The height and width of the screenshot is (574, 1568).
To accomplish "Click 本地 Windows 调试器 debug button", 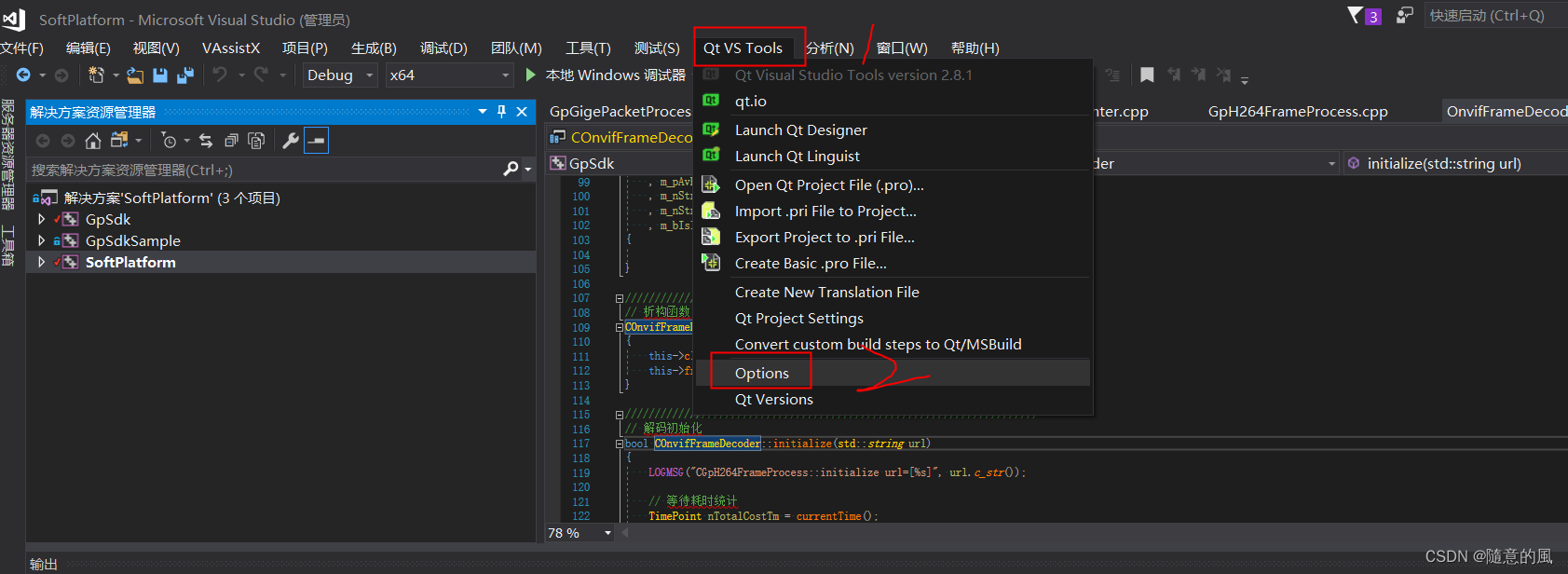I will [x=606, y=75].
